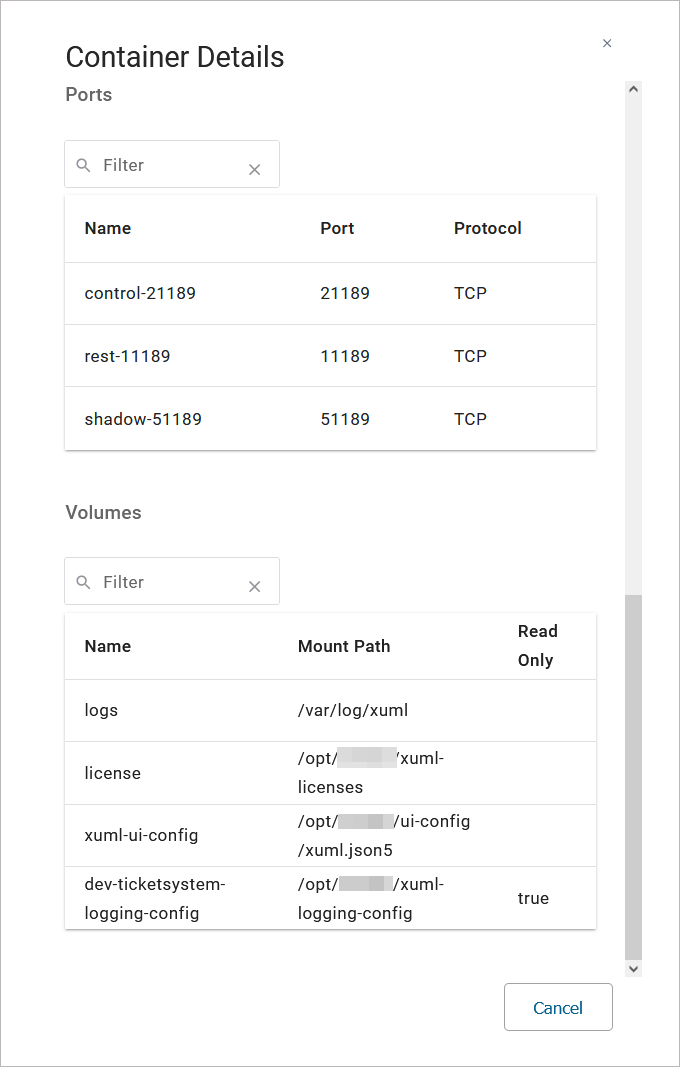Clear the Volumes filter with the X icon
Viewport: 680px width, 1067px height.
click(254, 587)
